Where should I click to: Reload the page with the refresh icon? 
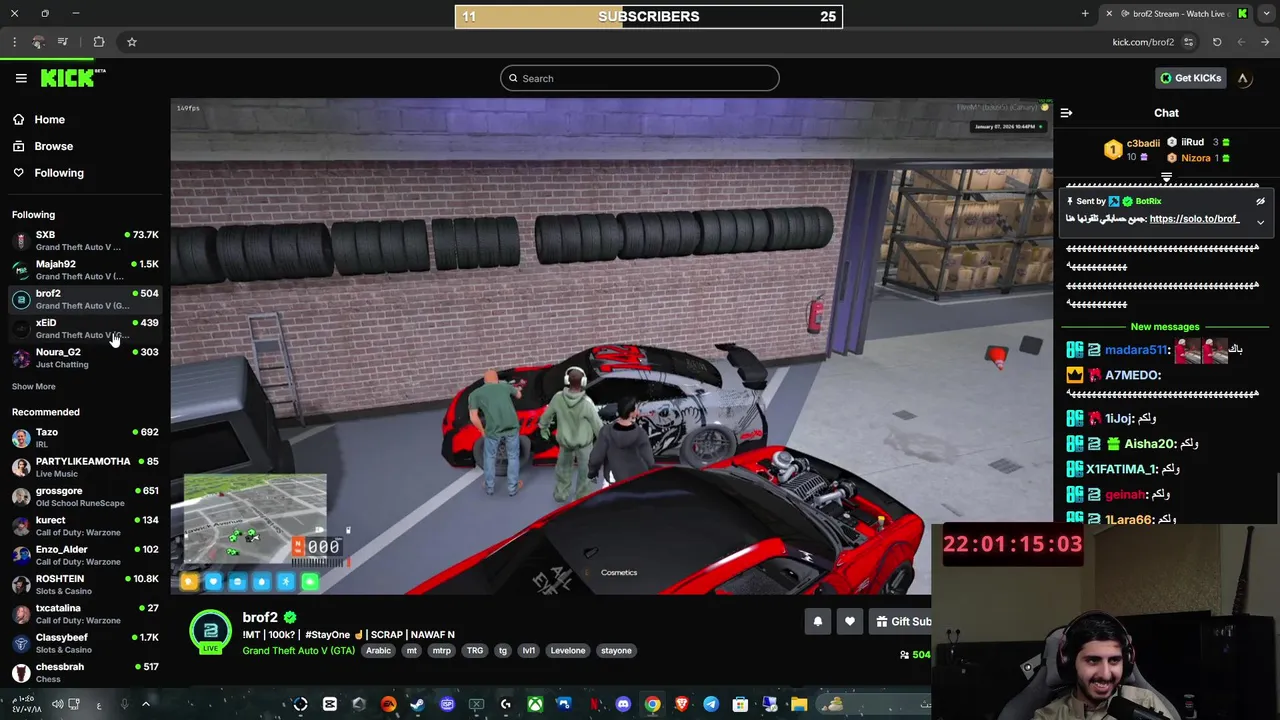pyautogui.click(x=1217, y=42)
